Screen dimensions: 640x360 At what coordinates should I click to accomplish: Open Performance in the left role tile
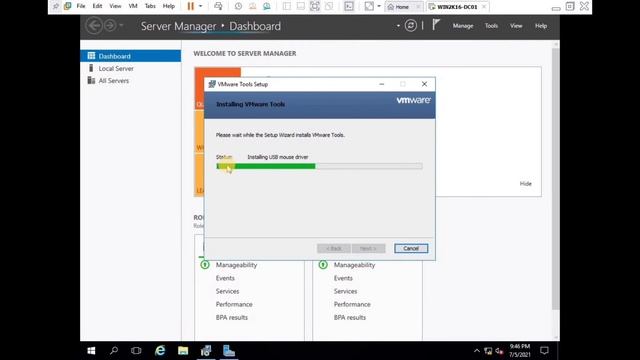[234, 304]
